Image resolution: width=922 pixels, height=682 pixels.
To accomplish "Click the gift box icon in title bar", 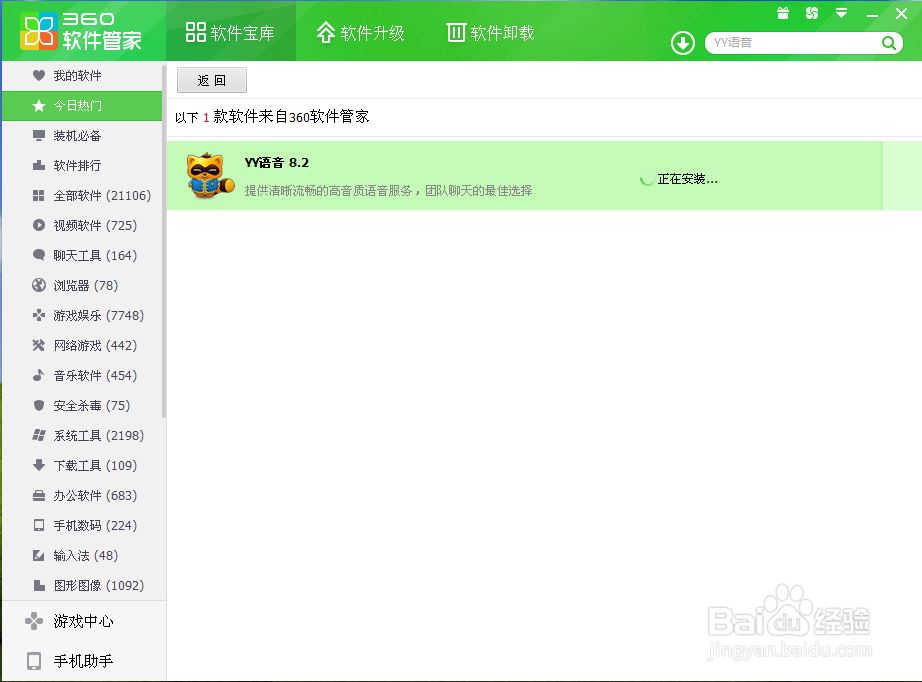I will (783, 13).
